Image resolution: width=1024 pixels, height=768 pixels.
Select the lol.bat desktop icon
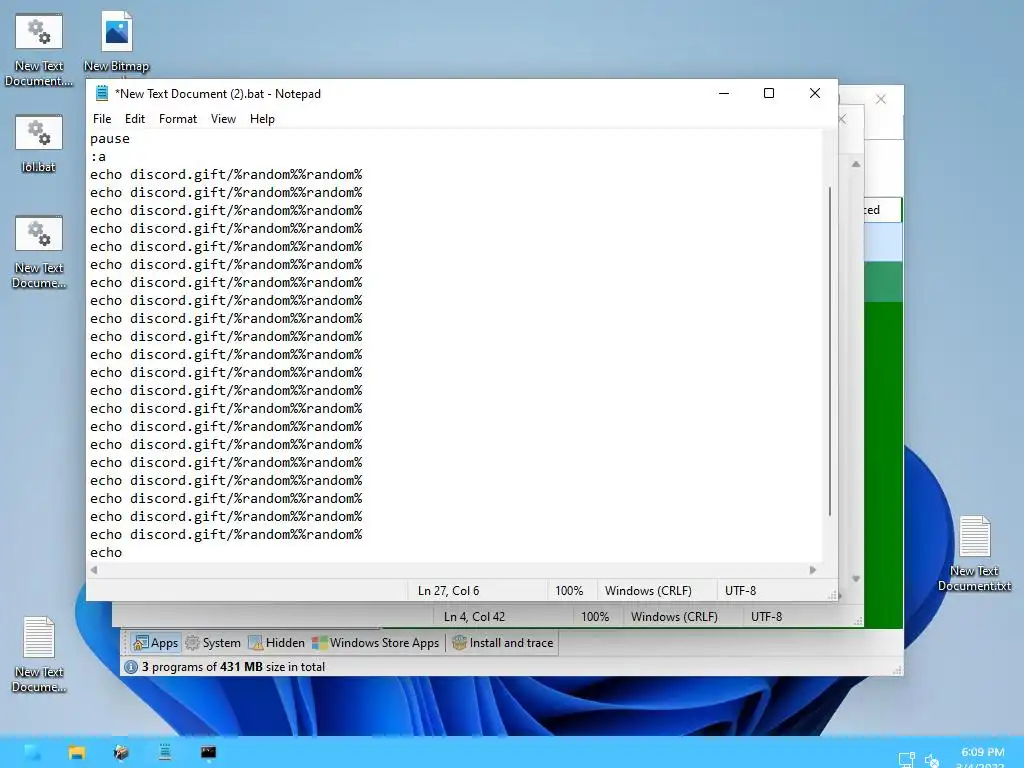coord(39,144)
